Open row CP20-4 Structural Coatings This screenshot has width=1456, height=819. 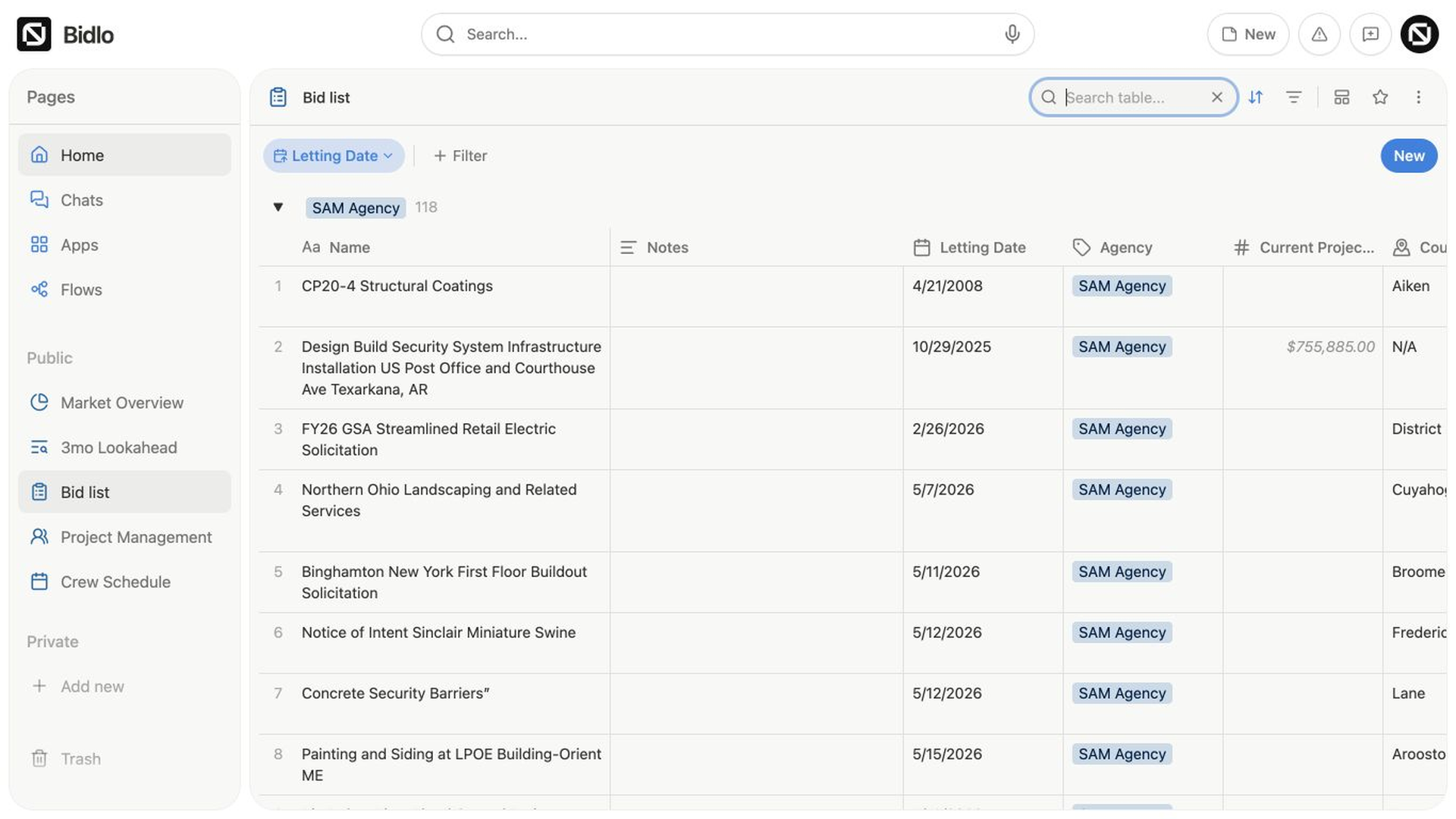(x=397, y=286)
